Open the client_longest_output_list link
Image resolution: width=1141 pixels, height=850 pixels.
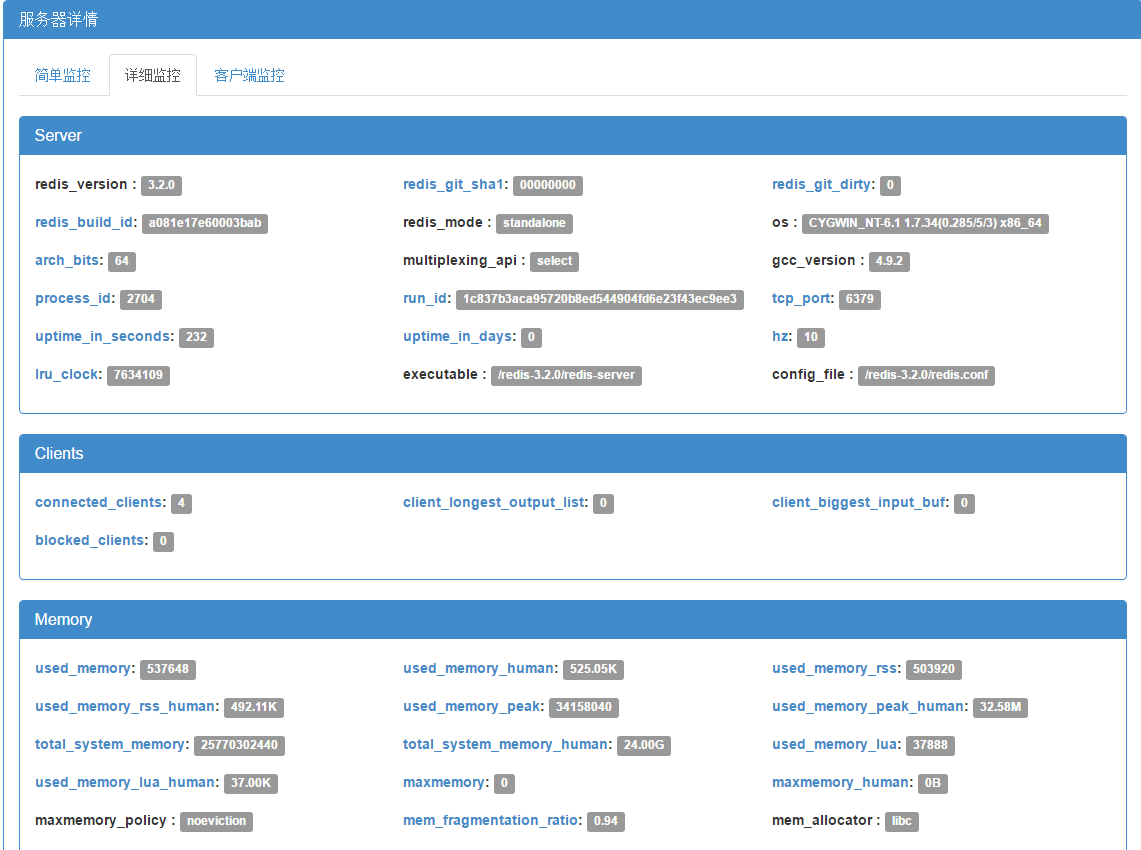[x=494, y=502]
